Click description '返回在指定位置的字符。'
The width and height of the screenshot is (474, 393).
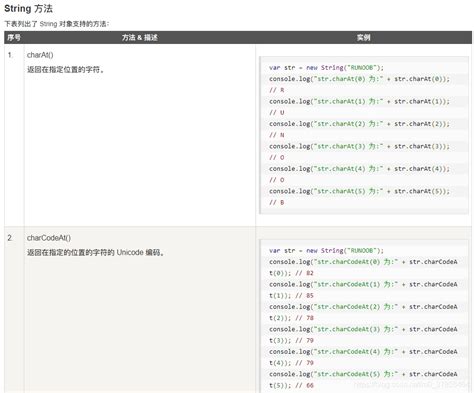pyautogui.click(x=66, y=69)
